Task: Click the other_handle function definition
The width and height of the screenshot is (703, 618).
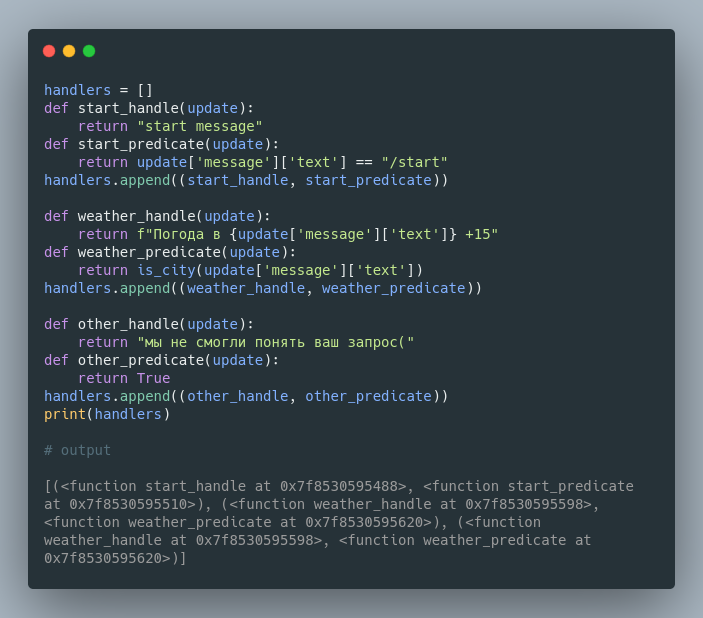Action: coord(149,324)
